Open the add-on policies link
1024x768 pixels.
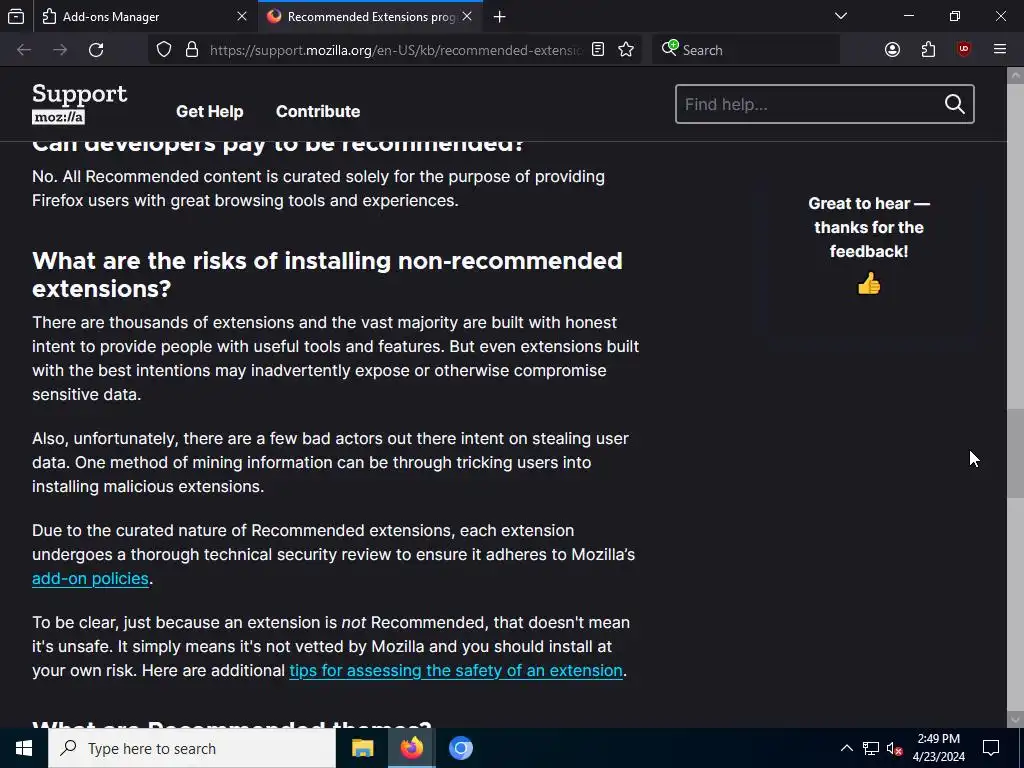click(x=90, y=579)
